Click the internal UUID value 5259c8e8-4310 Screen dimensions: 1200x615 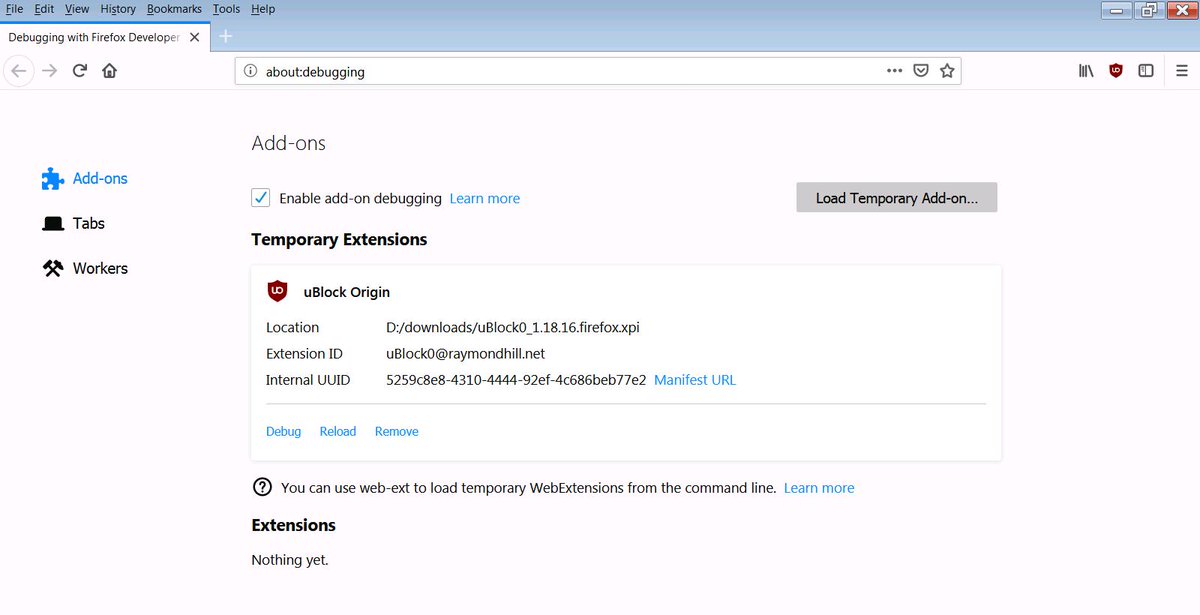click(x=516, y=380)
